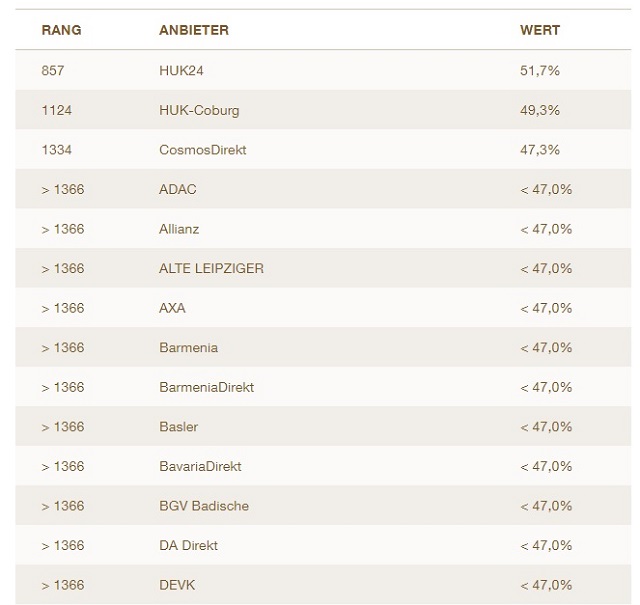Sort by the ANBIETER column header
640x605 pixels.
click(194, 30)
